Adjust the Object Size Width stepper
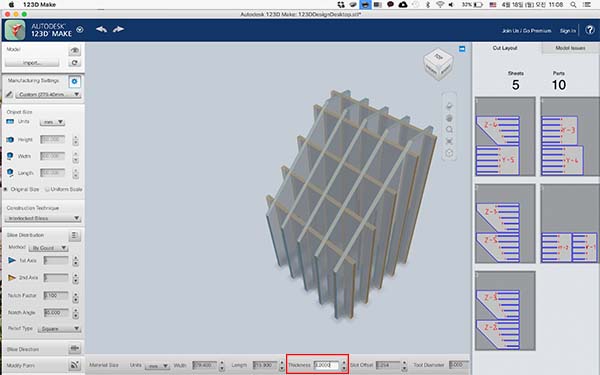 76,157
